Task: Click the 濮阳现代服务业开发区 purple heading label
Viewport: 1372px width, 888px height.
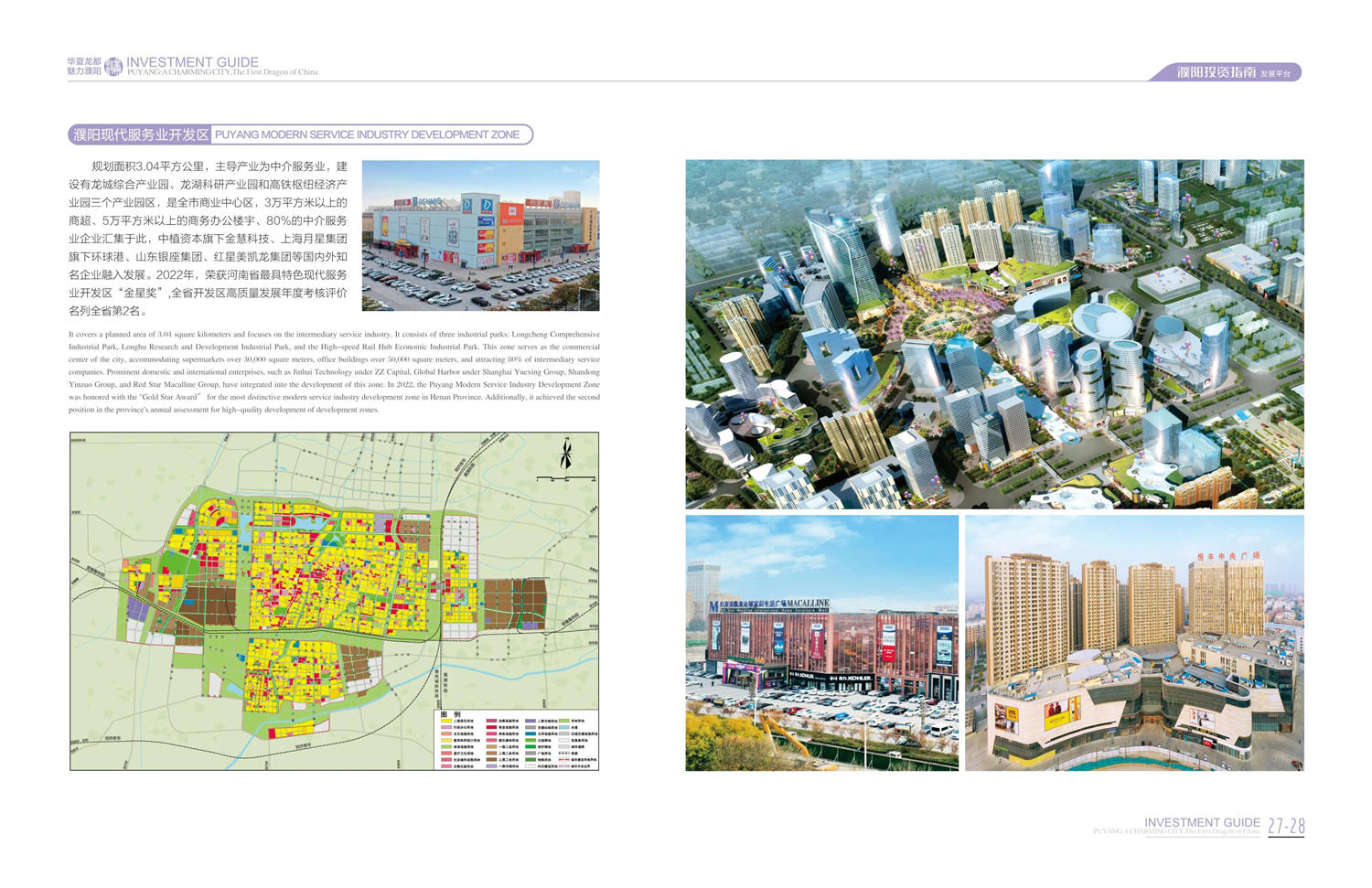Action: [141, 134]
